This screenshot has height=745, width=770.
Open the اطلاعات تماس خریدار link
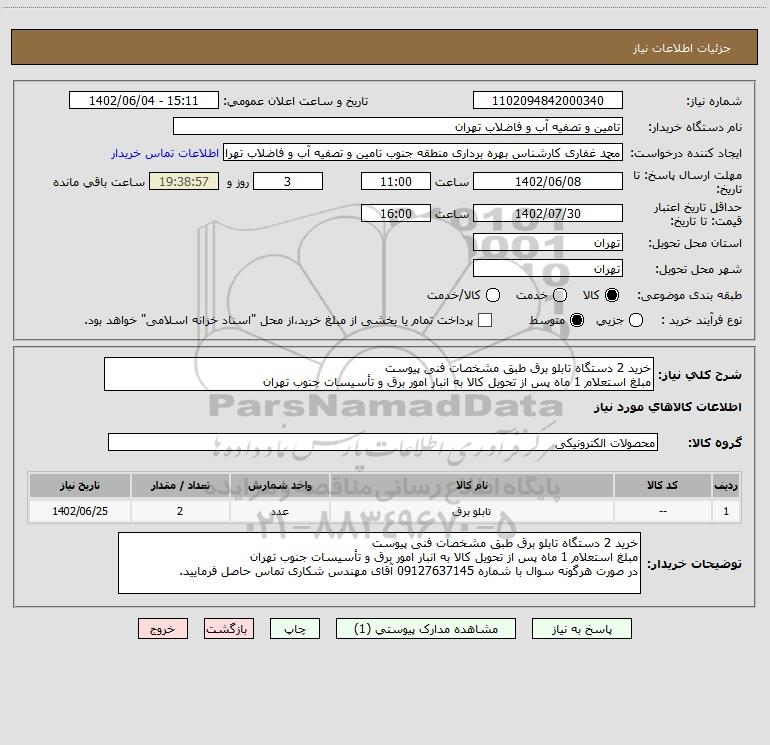(165, 153)
